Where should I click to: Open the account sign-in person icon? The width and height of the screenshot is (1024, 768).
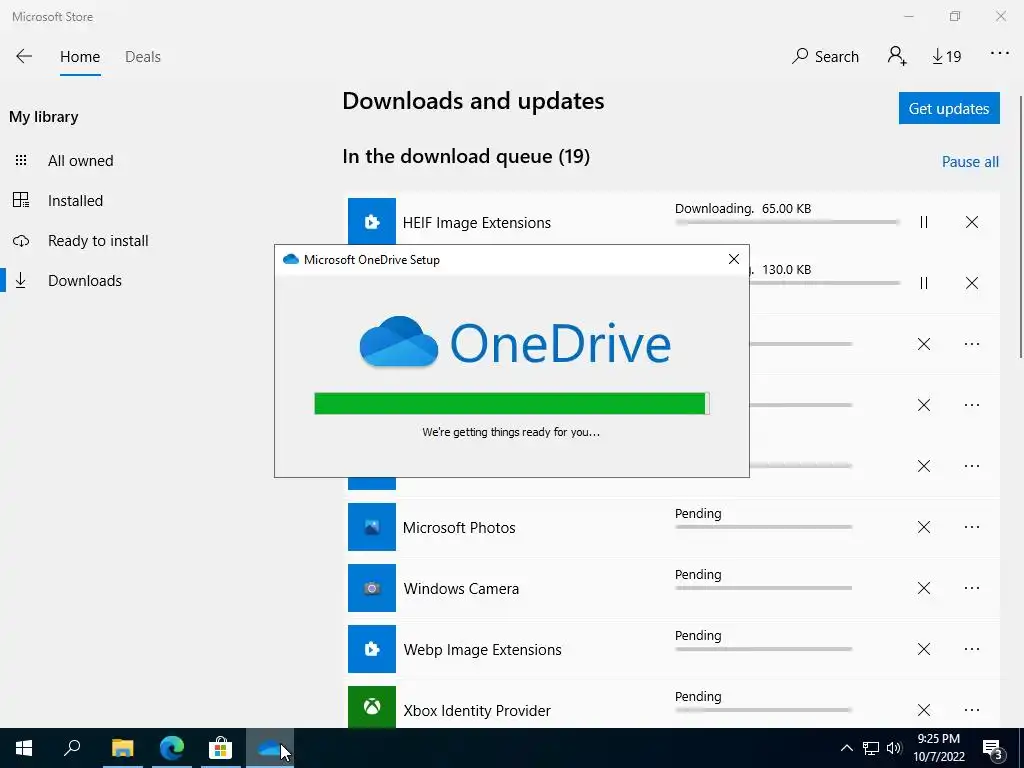897,56
